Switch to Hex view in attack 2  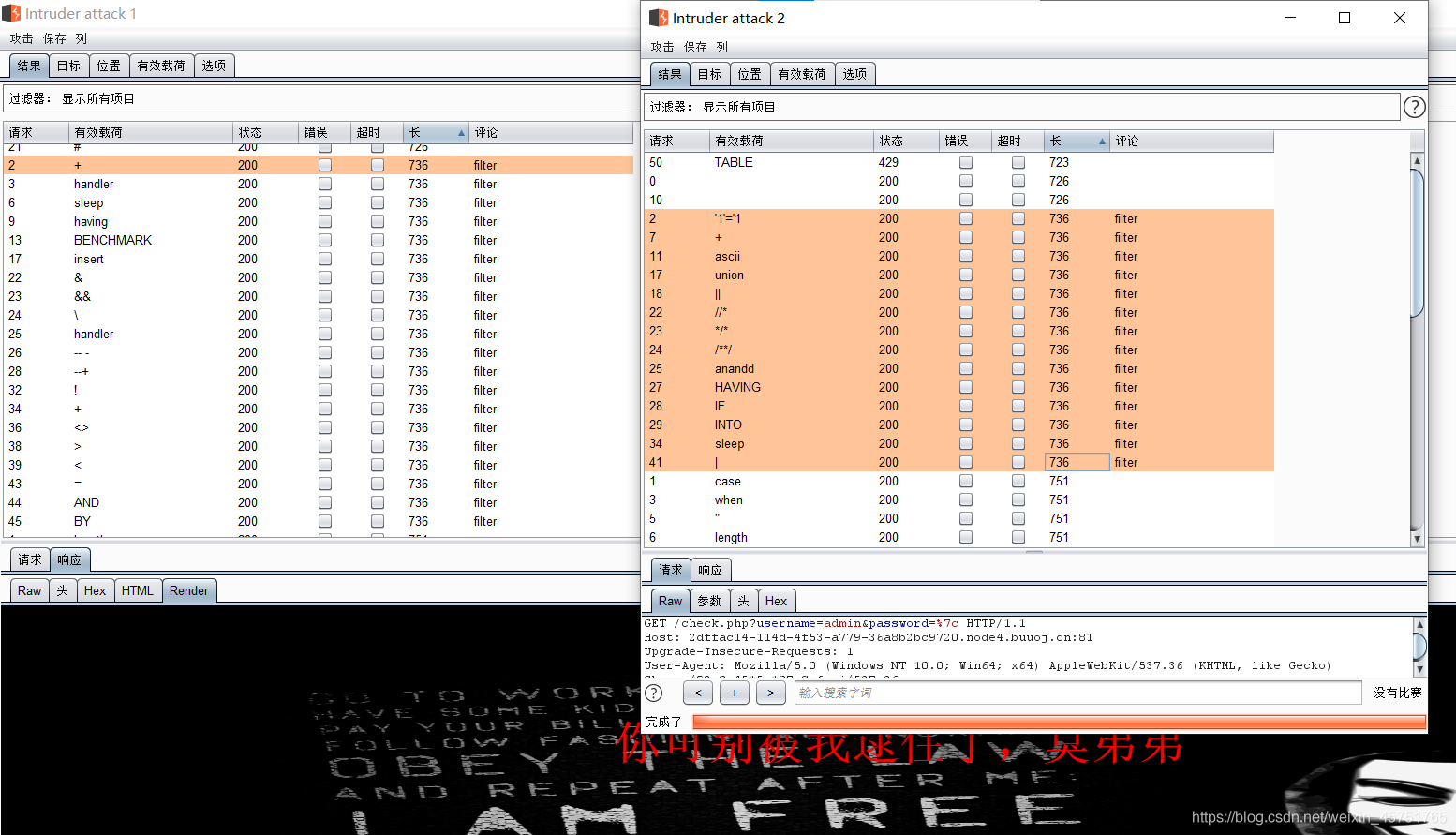pos(776,601)
